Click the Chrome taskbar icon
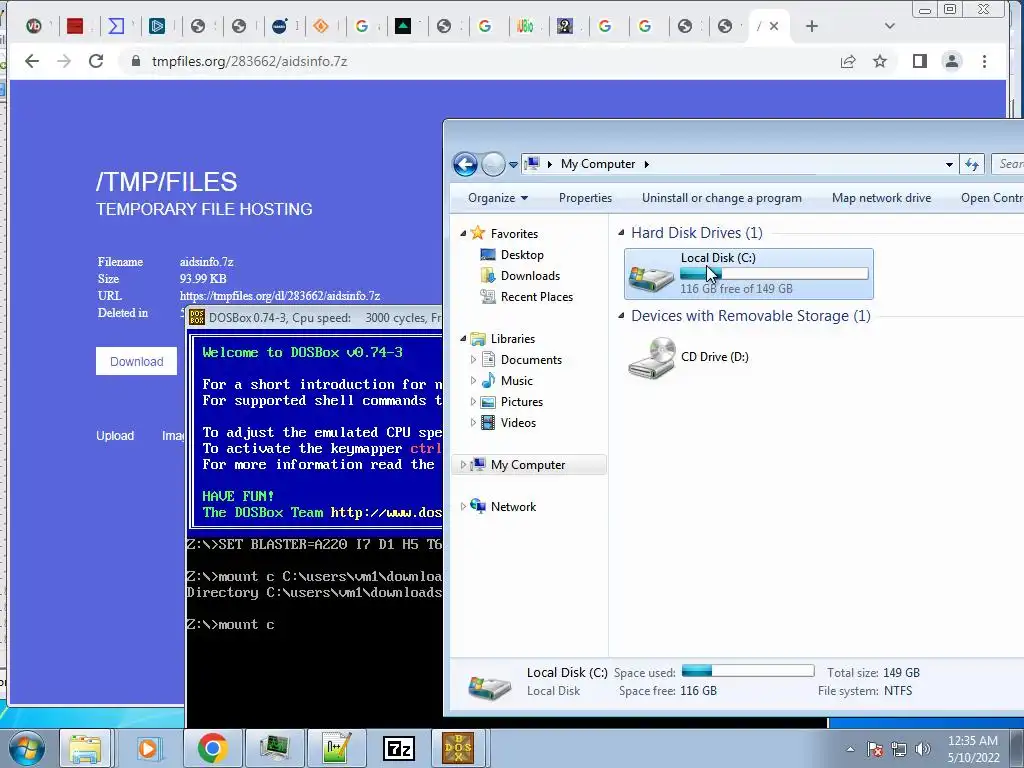The image size is (1024, 768). 212,748
